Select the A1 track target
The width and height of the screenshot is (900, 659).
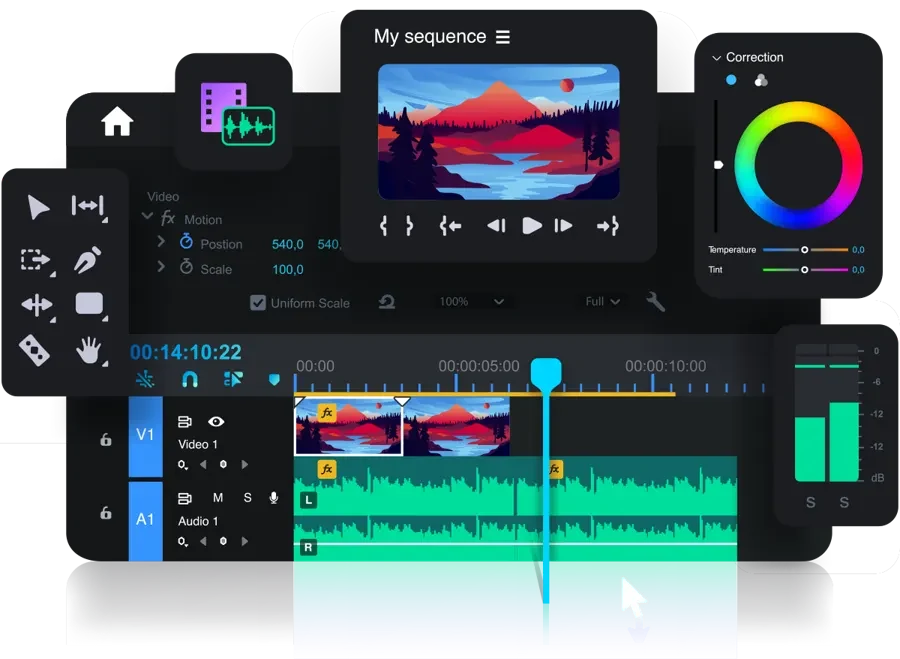[145, 521]
